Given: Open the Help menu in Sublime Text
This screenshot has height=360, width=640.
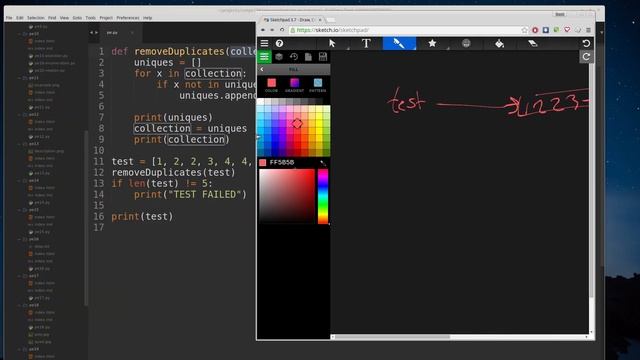Looking at the screenshot, I should 147,18.
